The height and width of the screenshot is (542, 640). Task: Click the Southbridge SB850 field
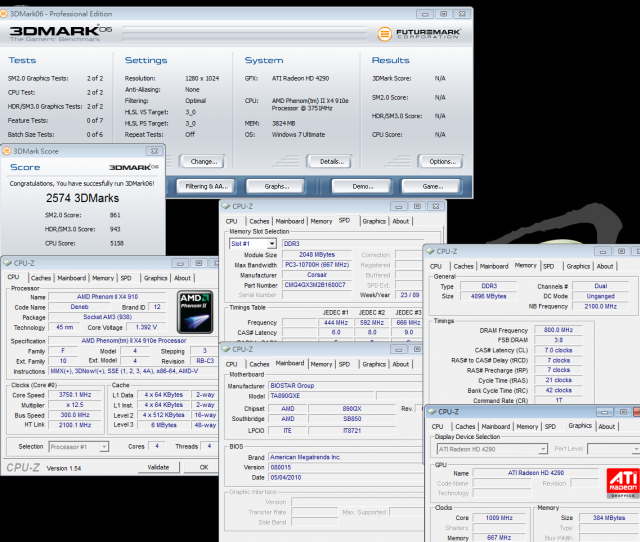[x=352, y=419]
